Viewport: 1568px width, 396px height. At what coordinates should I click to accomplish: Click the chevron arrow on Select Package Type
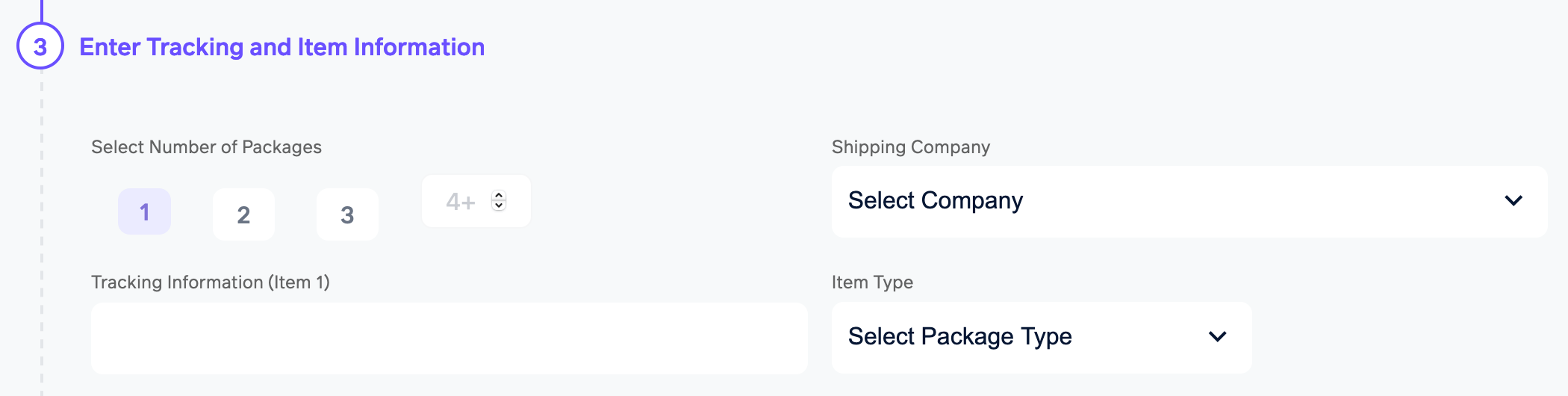(x=1217, y=337)
